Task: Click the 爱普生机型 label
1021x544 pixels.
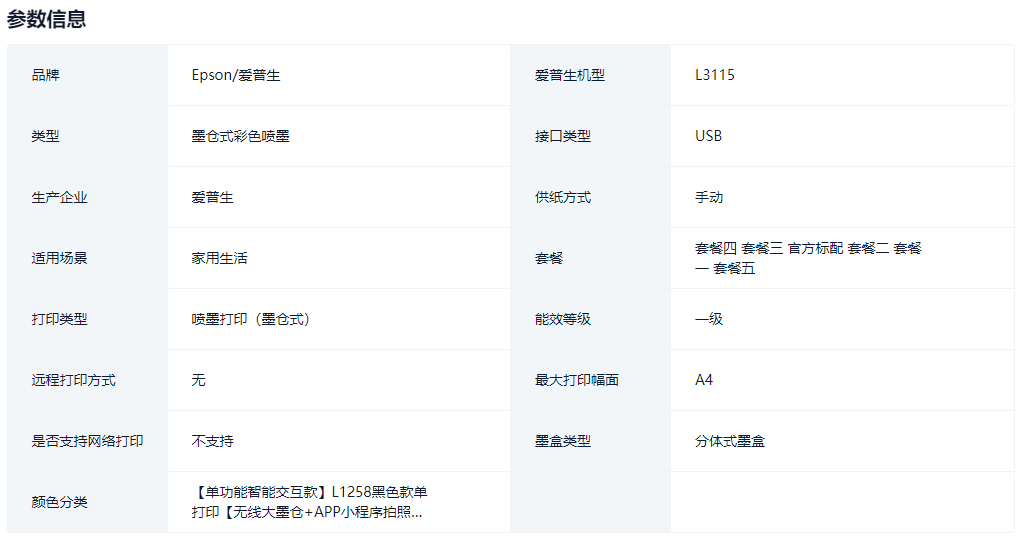Action: point(570,75)
